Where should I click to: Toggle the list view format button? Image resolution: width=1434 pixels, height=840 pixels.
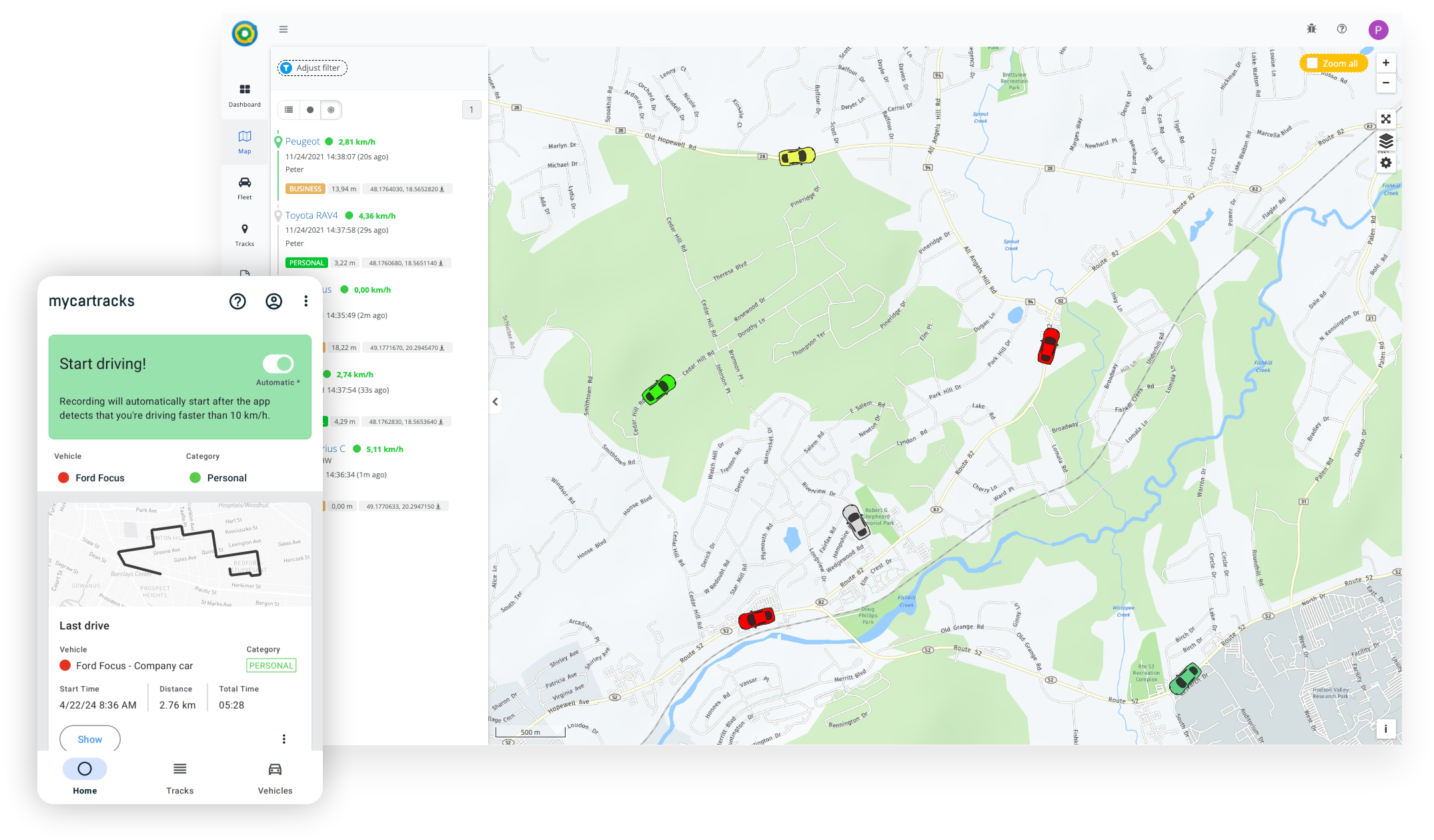tap(291, 109)
